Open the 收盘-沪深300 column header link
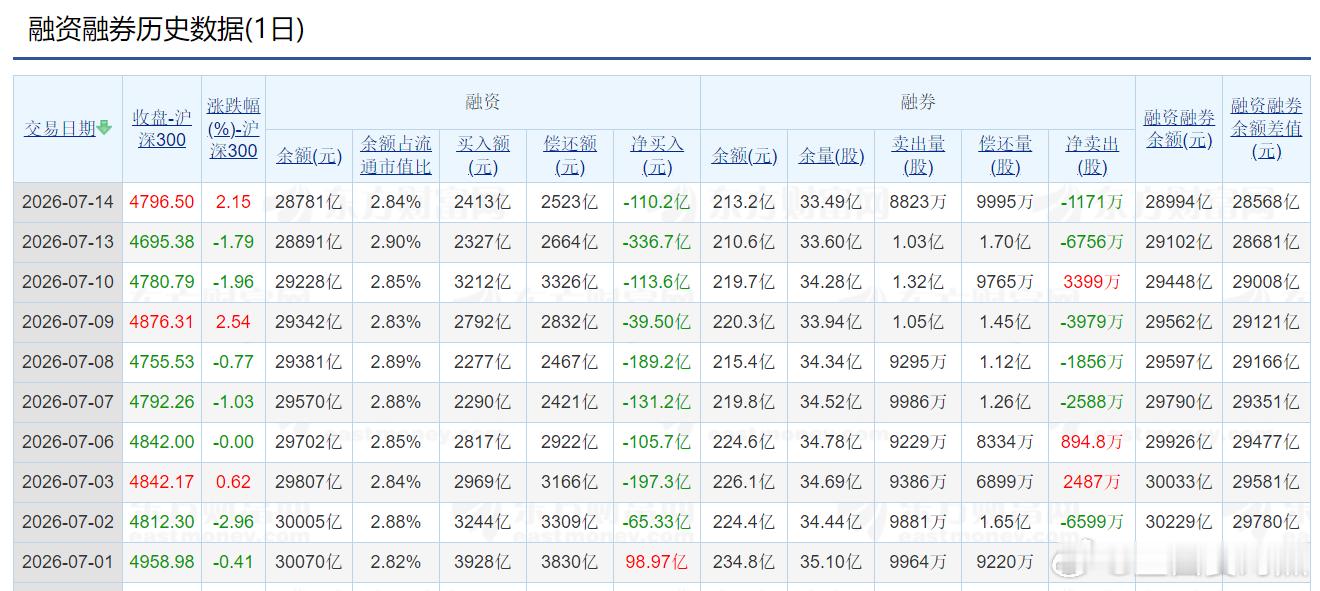The width and height of the screenshot is (1320, 591). (160, 128)
